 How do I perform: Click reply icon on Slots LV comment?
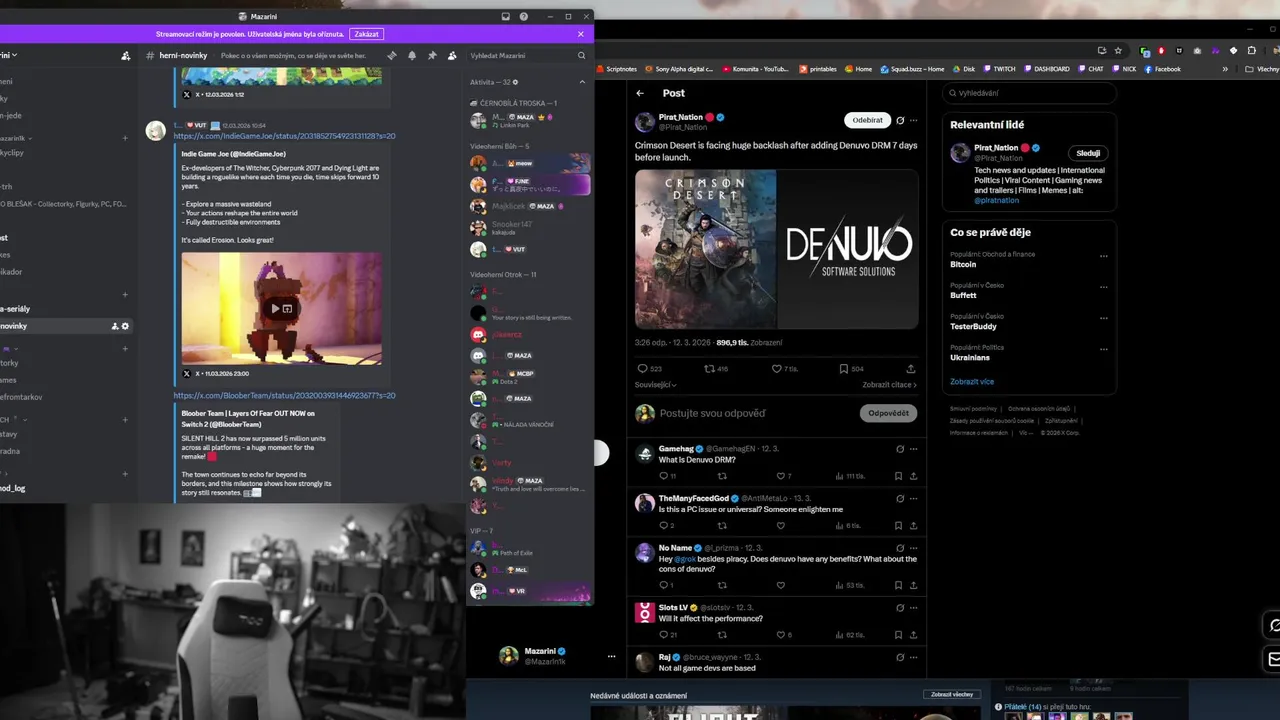tap(662, 635)
